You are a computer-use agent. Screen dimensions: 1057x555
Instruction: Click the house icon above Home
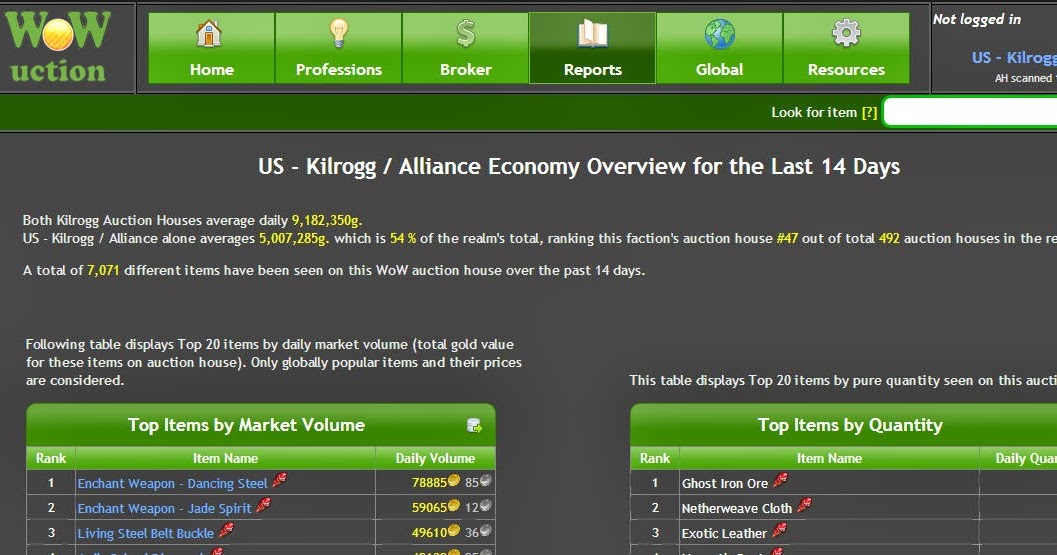coord(209,33)
